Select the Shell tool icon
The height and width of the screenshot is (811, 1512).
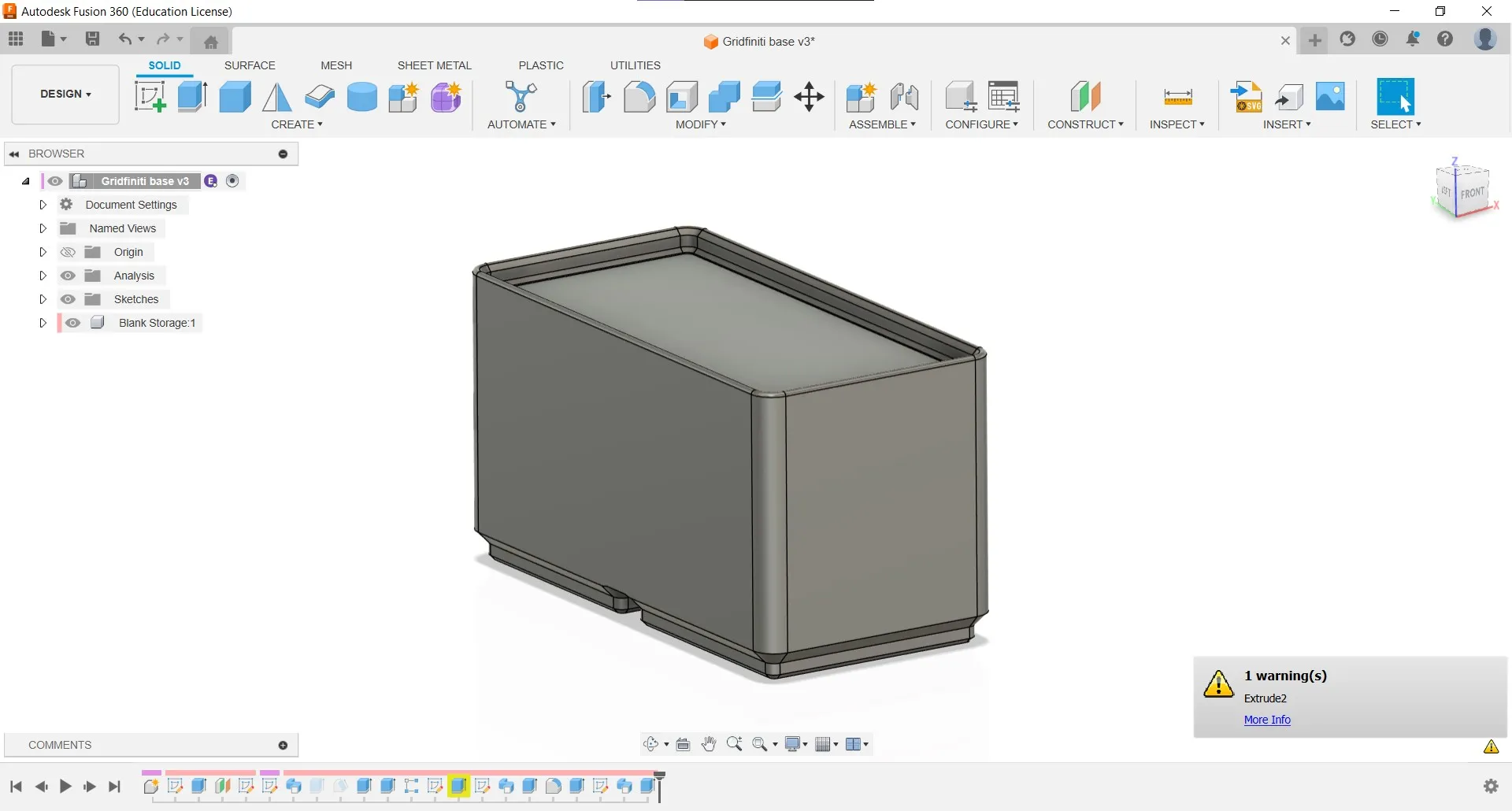coord(682,97)
